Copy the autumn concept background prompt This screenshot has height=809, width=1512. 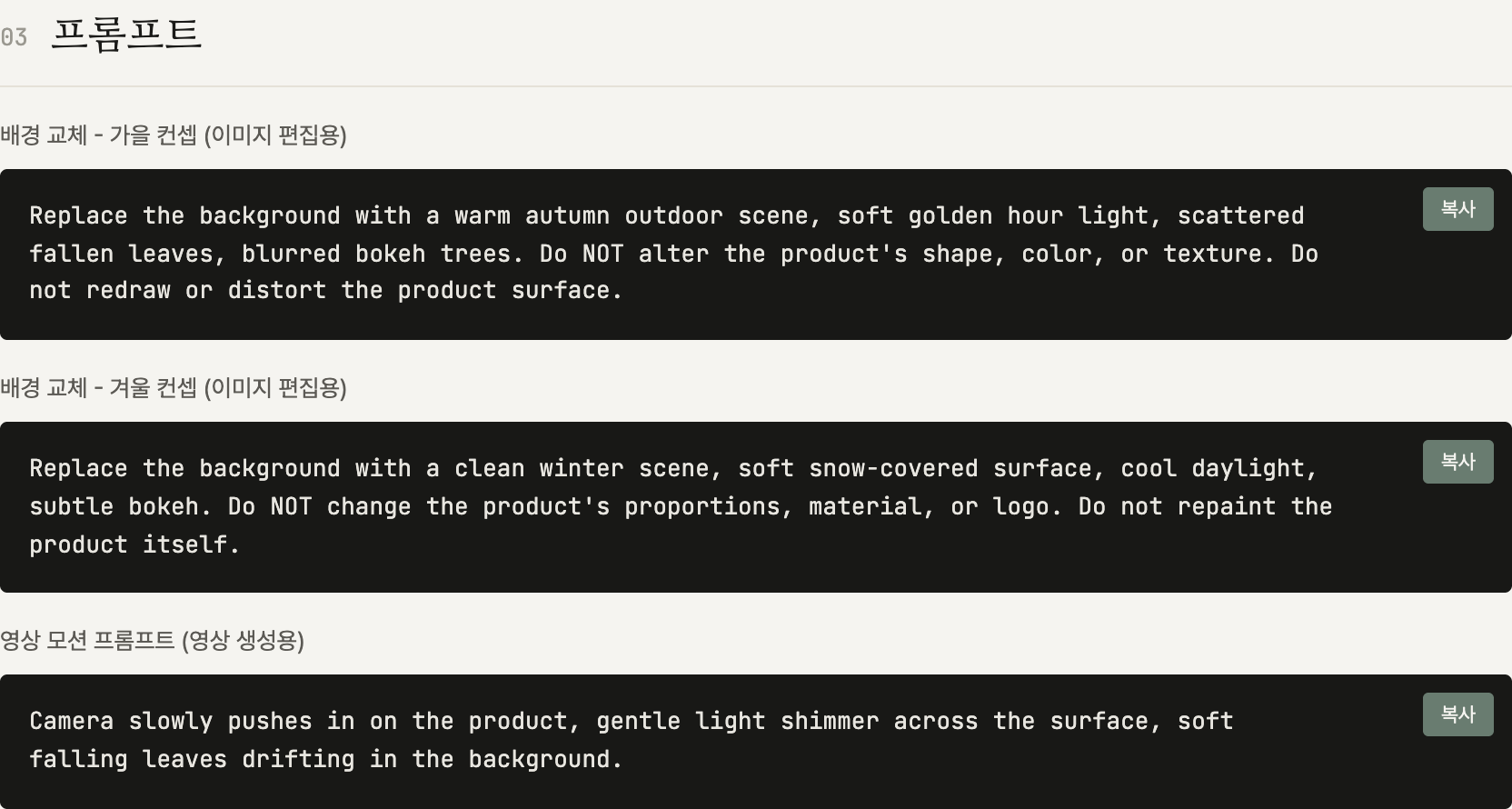[x=1457, y=209]
